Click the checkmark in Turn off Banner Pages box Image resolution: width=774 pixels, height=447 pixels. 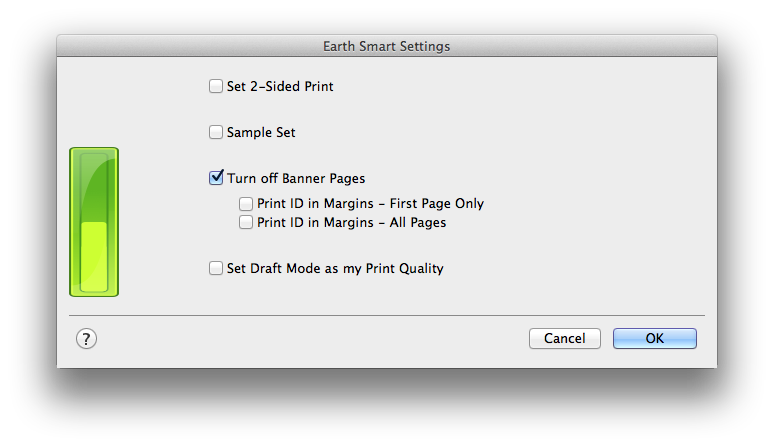coord(216,178)
